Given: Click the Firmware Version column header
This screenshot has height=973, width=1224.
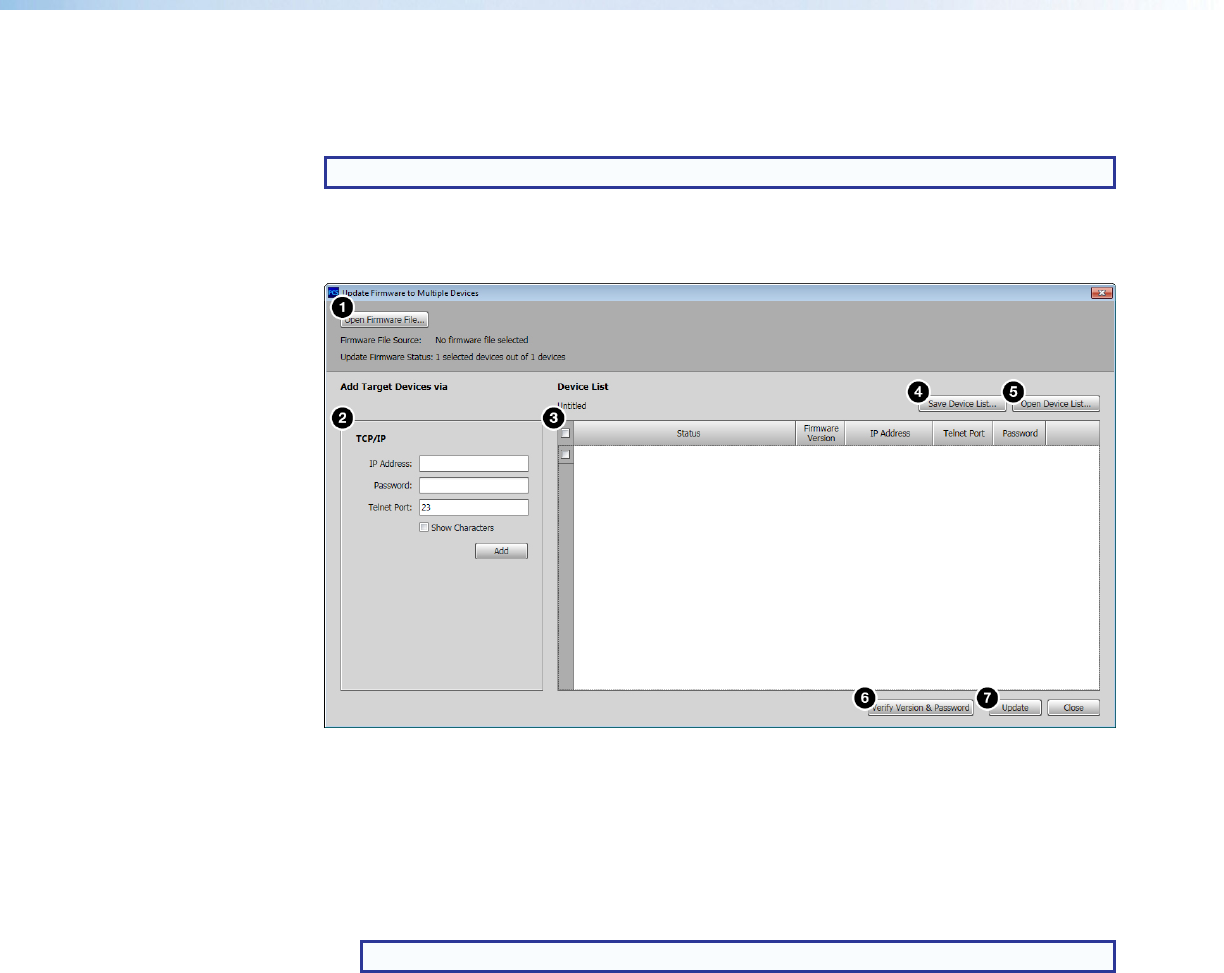Looking at the screenshot, I should 820,433.
